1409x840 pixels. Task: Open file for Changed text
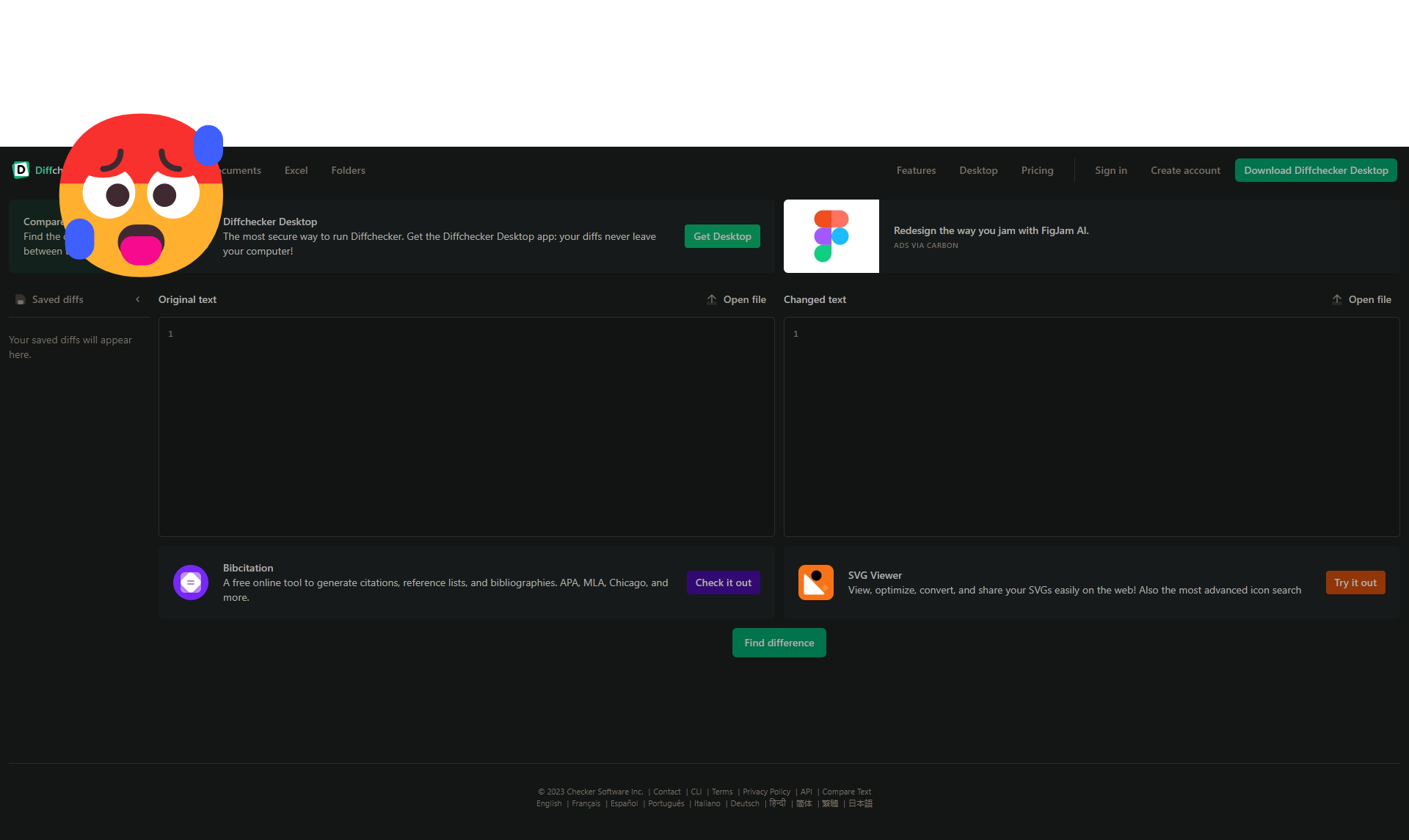(x=1369, y=299)
